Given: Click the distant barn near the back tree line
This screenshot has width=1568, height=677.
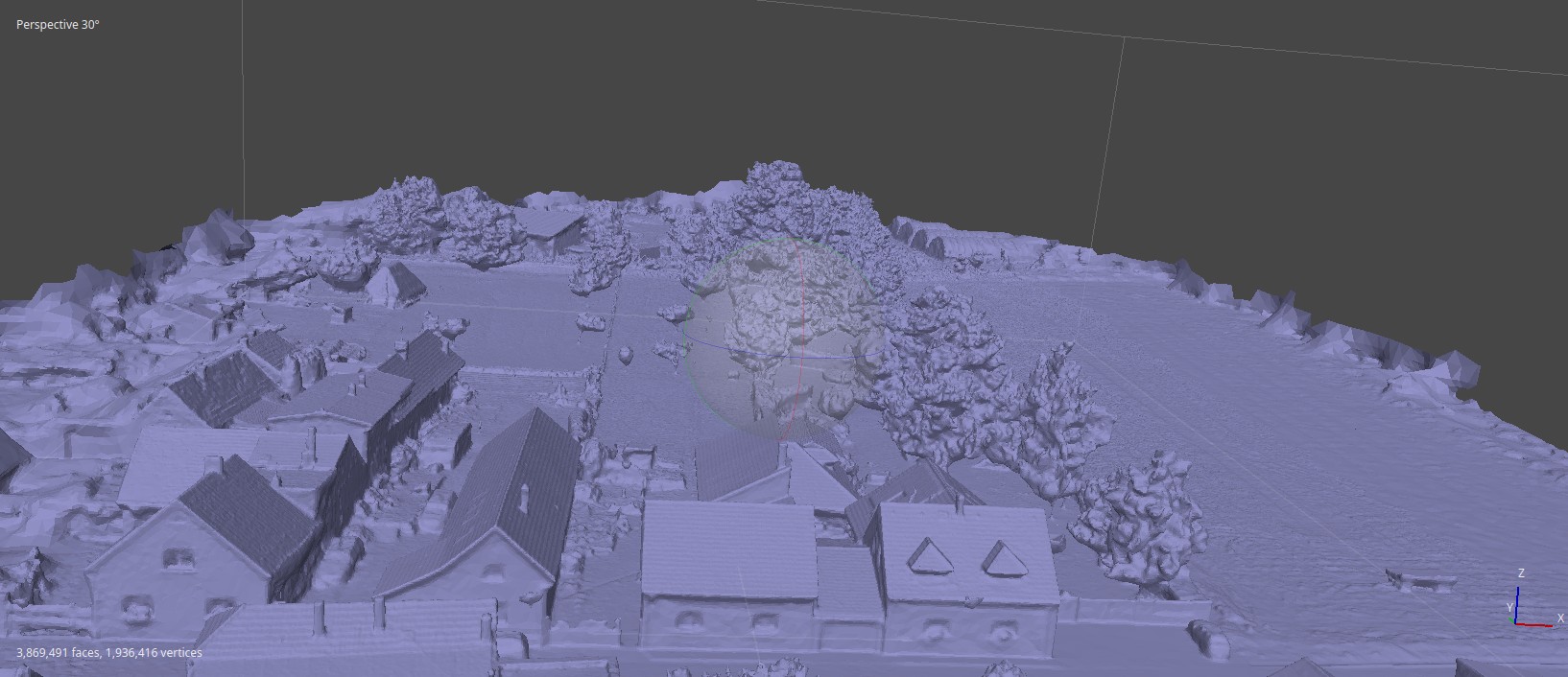Looking at the screenshot, I should (547, 228).
